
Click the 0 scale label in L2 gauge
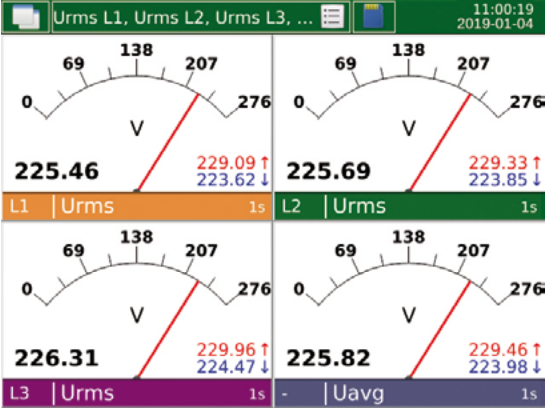(x=299, y=102)
